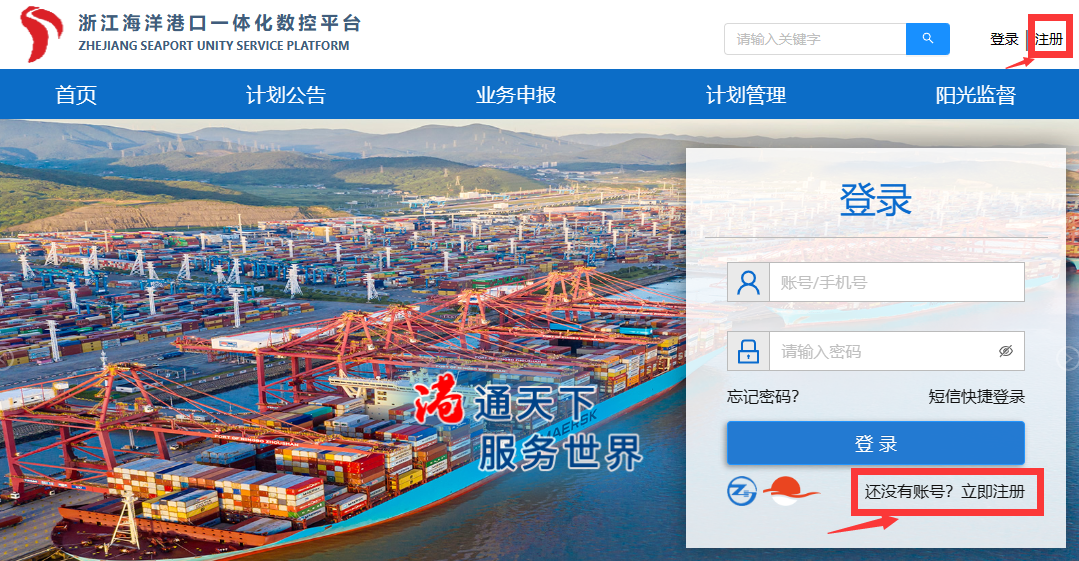Click the user avatar icon in account field

coord(748,282)
